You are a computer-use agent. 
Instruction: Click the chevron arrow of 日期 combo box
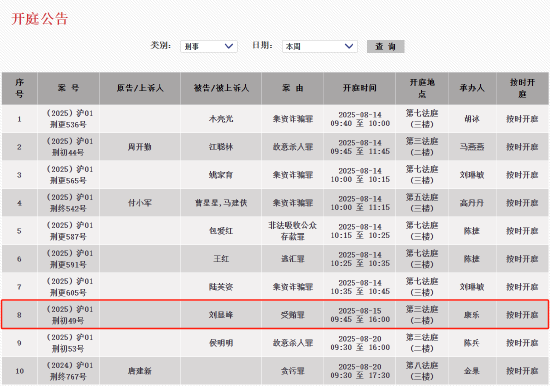click(349, 46)
